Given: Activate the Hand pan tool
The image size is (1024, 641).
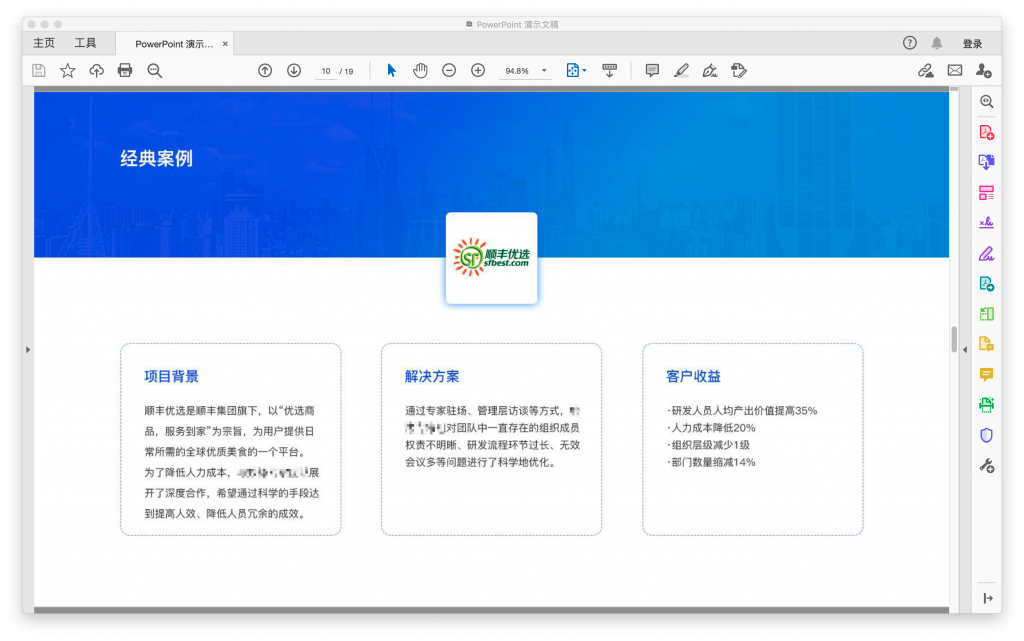Looking at the screenshot, I should 420,70.
